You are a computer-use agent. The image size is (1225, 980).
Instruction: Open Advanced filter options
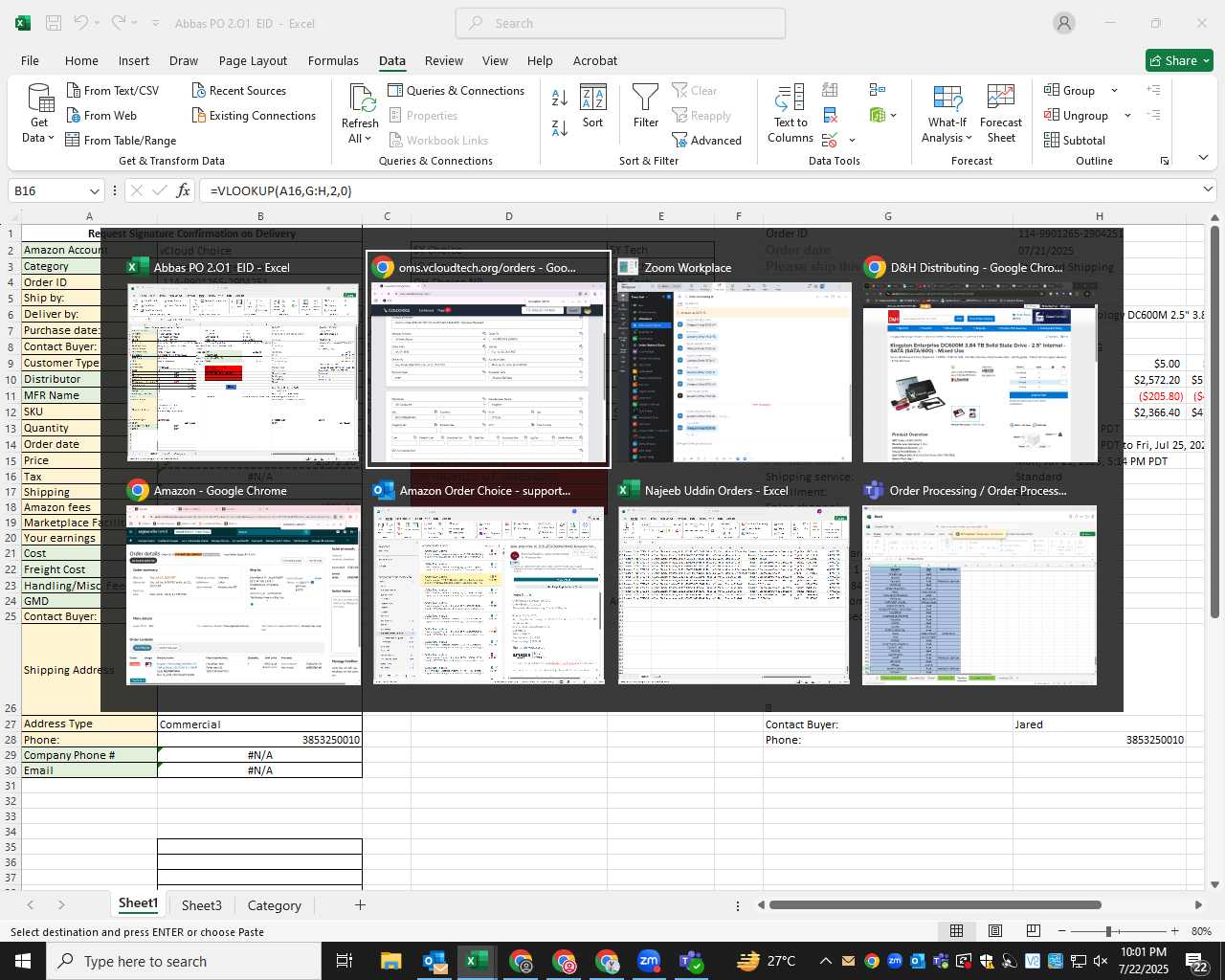click(706, 140)
